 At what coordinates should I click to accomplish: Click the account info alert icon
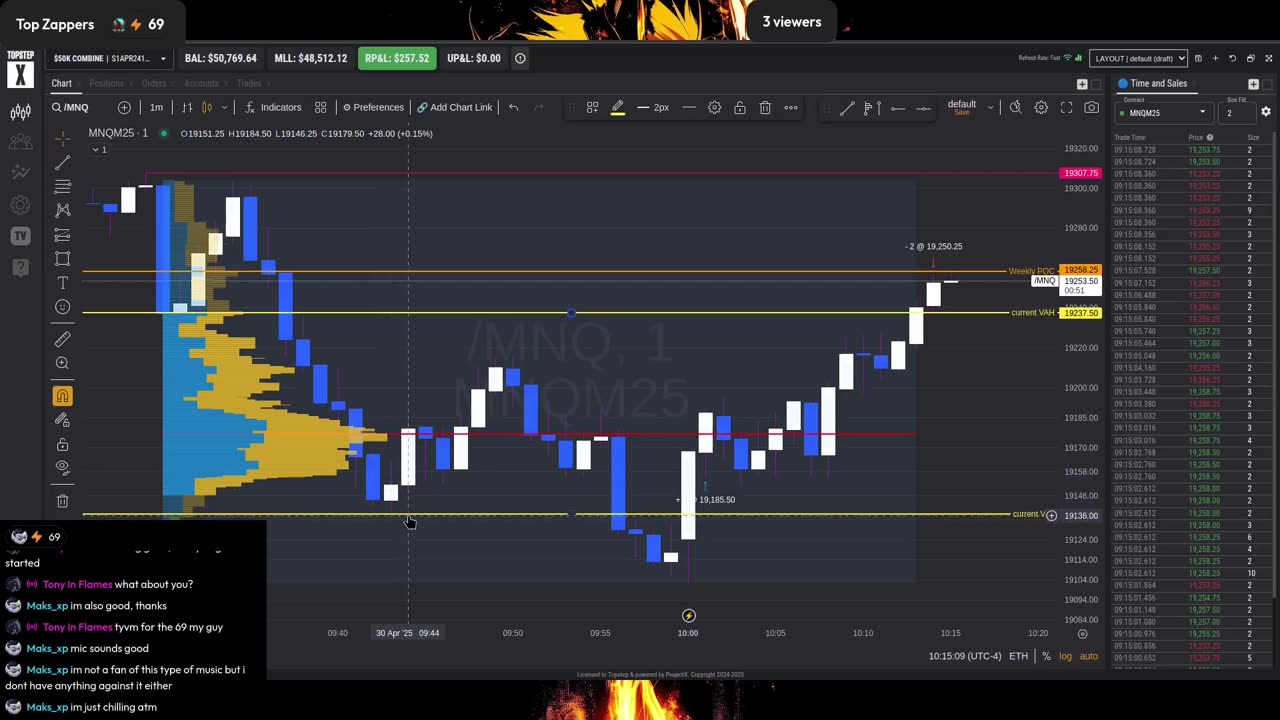click(520, 58)
